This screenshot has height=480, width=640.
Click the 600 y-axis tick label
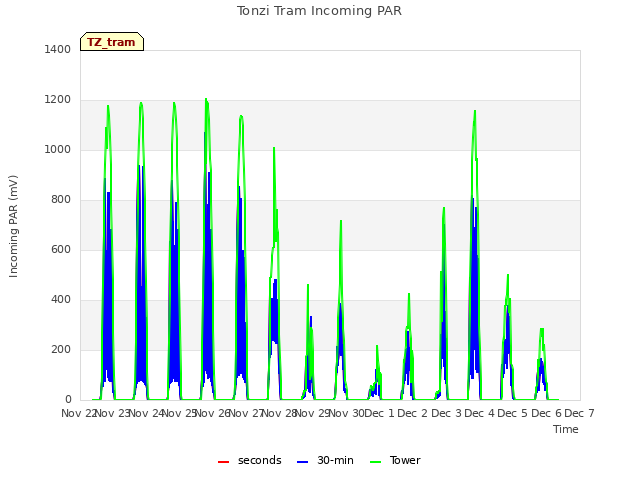[61, 249]
